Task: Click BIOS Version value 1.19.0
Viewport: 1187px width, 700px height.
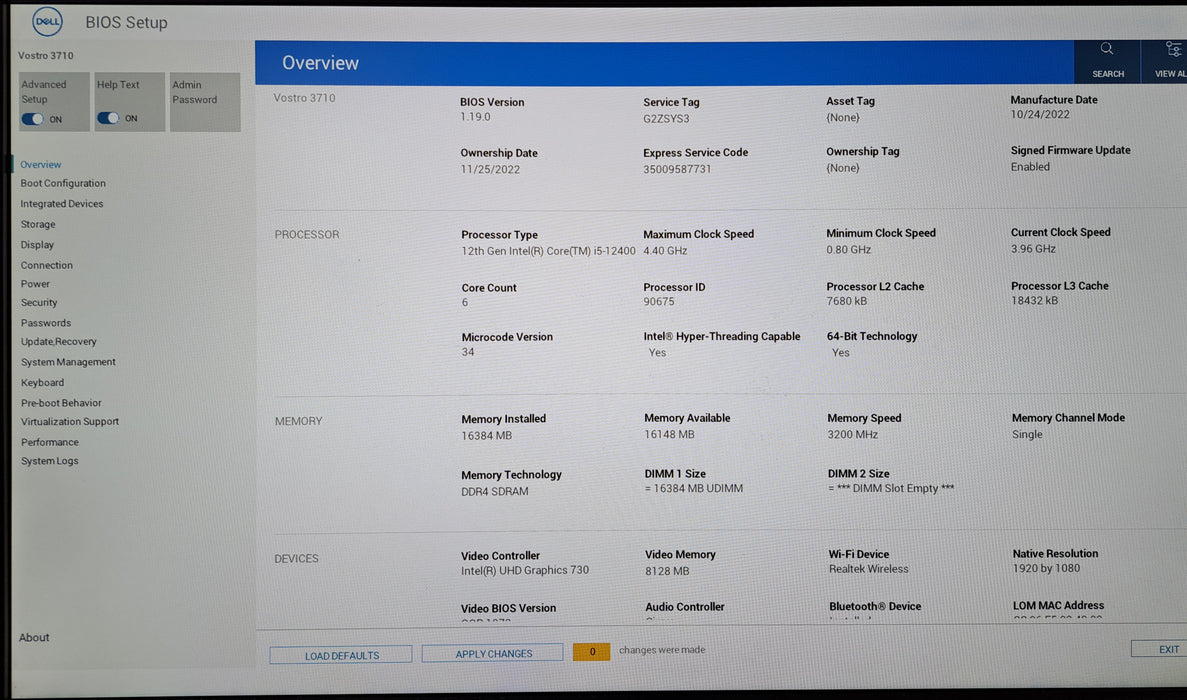Action: point(475,117)
